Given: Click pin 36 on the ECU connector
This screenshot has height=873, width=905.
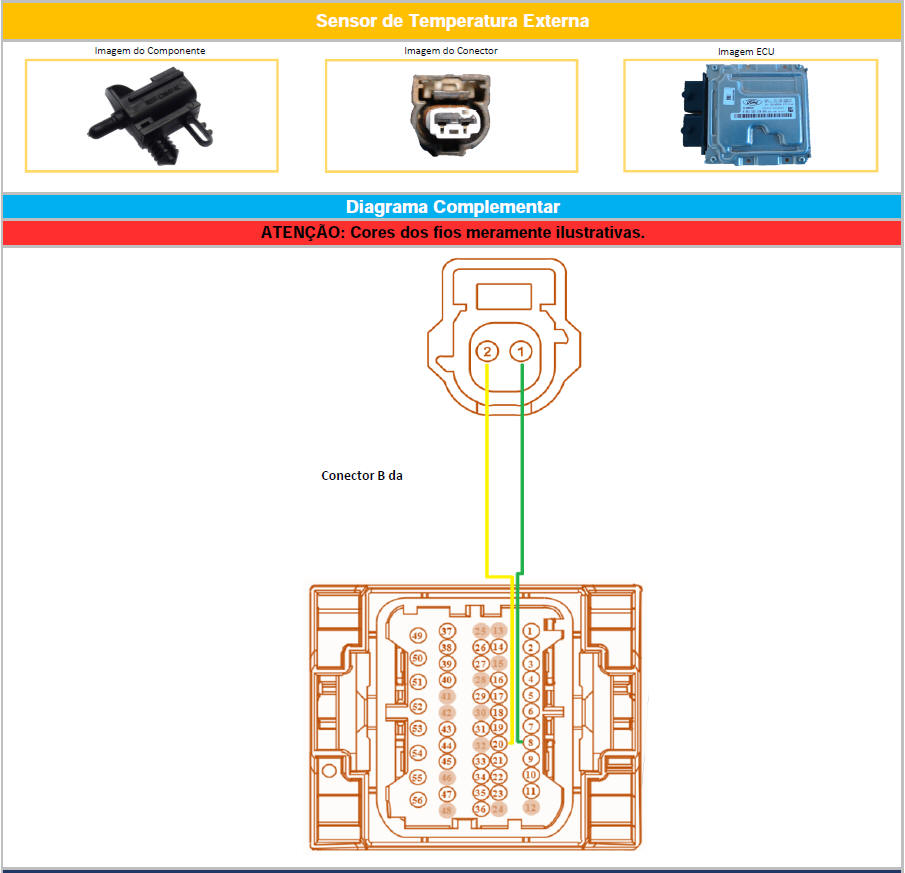Looking at the screenshot, I should coord(481,808).
